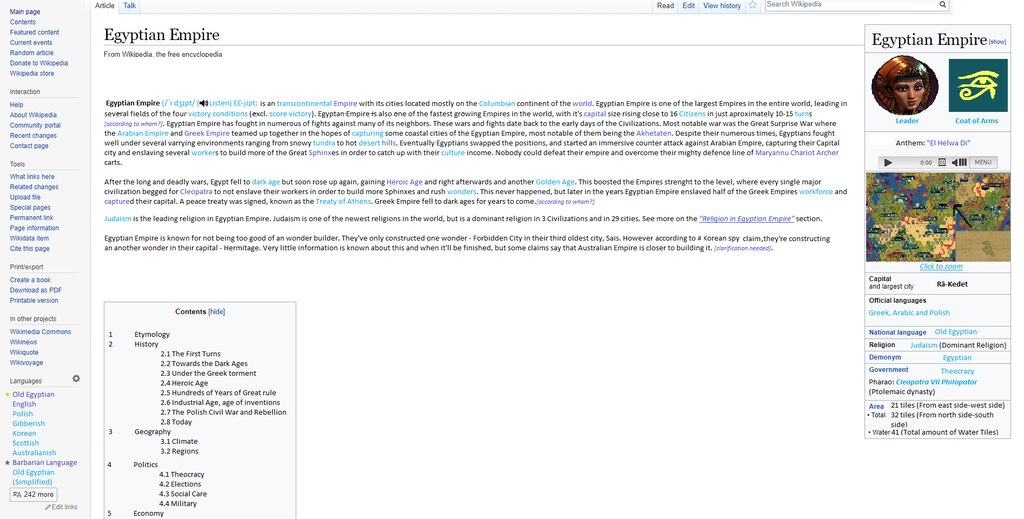Jump to Etymology in Contents
The height and width of the screenshot is (519, 1024).
(152, 335)
